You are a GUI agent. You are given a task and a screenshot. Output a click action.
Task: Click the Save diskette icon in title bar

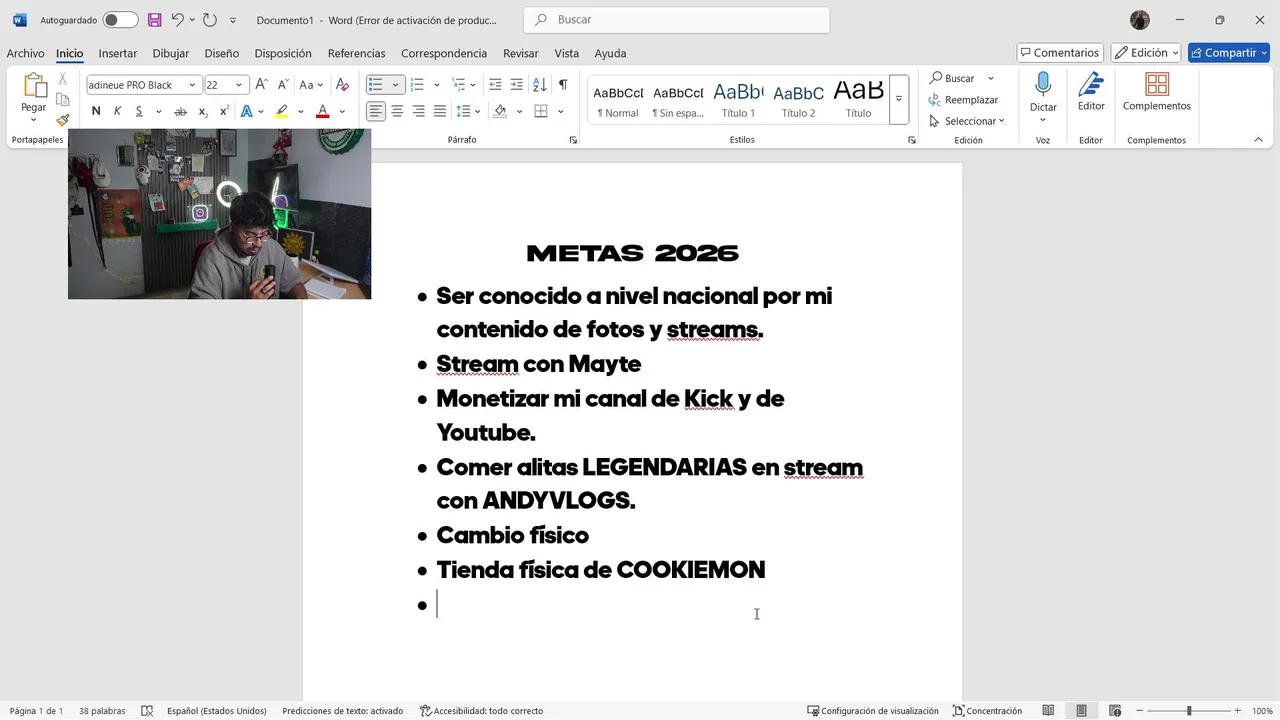point(154,20)
